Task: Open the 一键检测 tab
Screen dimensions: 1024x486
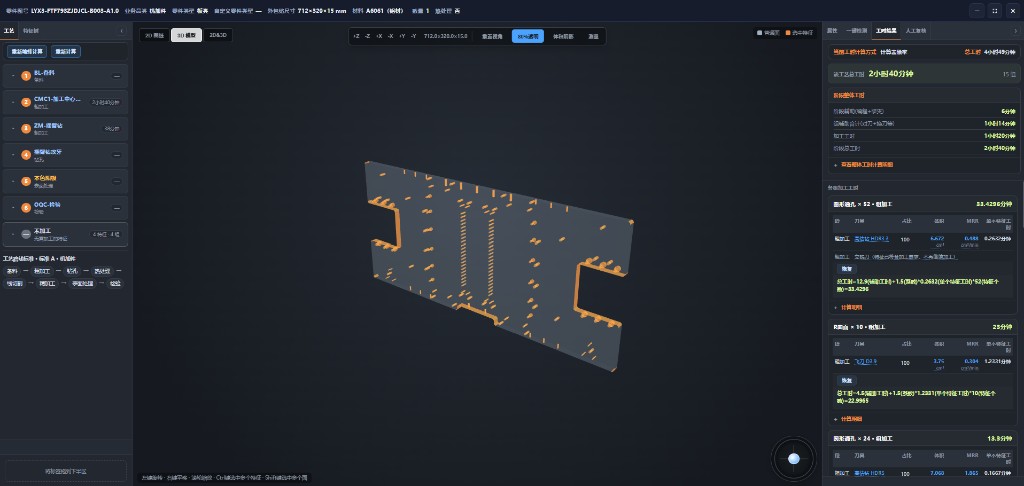Action: [856, 31]
